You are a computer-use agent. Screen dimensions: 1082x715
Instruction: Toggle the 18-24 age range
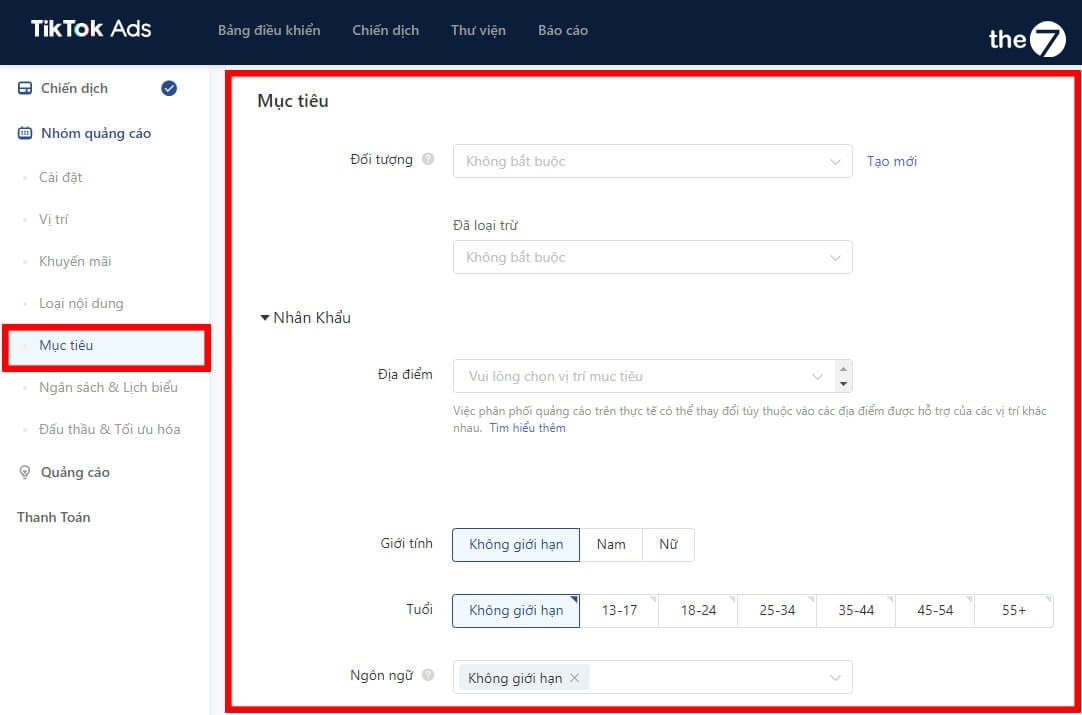[x=697, y=610]
